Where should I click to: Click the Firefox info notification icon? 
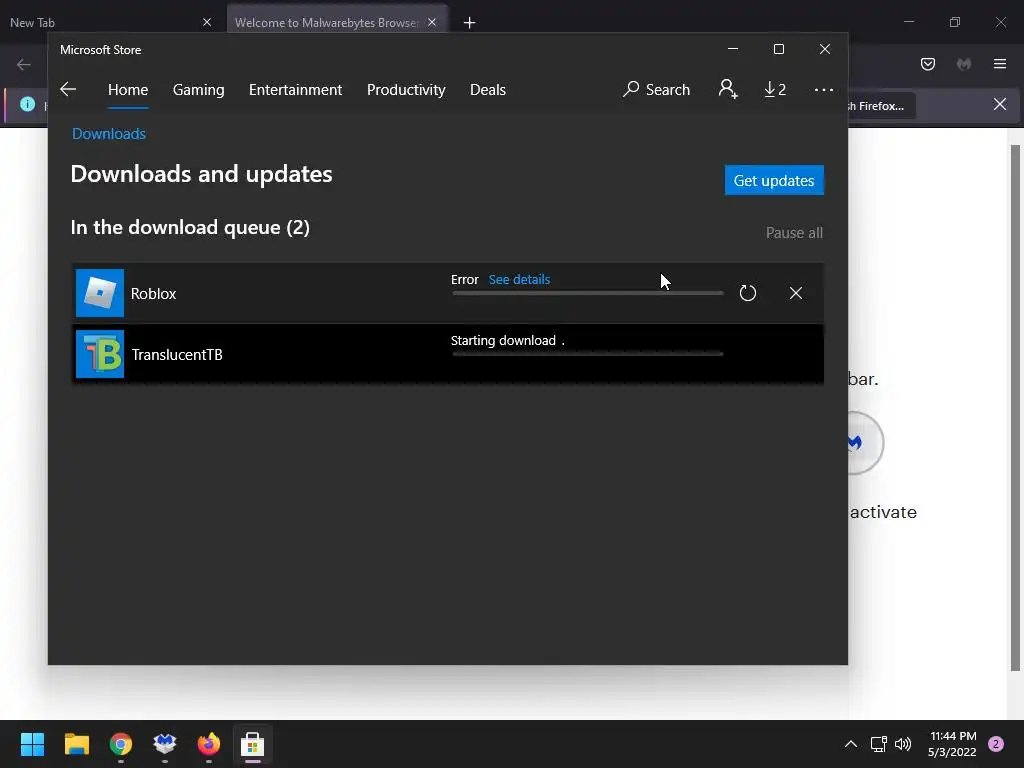[x=27, y=104]
